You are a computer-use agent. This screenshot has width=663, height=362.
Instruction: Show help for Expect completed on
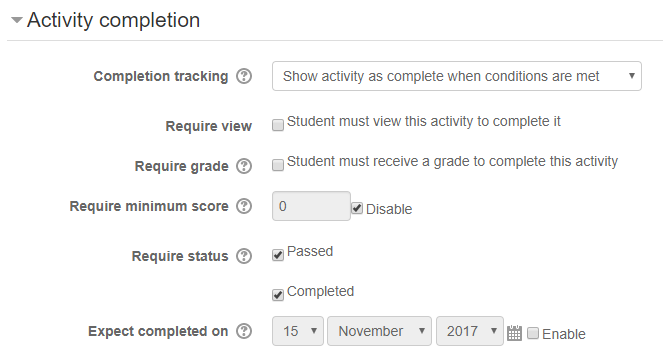tap(244, 331)
